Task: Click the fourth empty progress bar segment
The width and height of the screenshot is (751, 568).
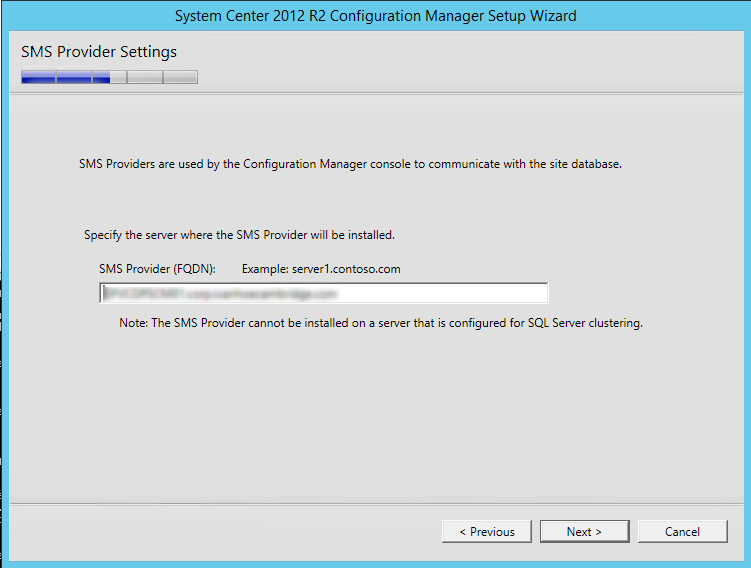Action: click(145, 77)
